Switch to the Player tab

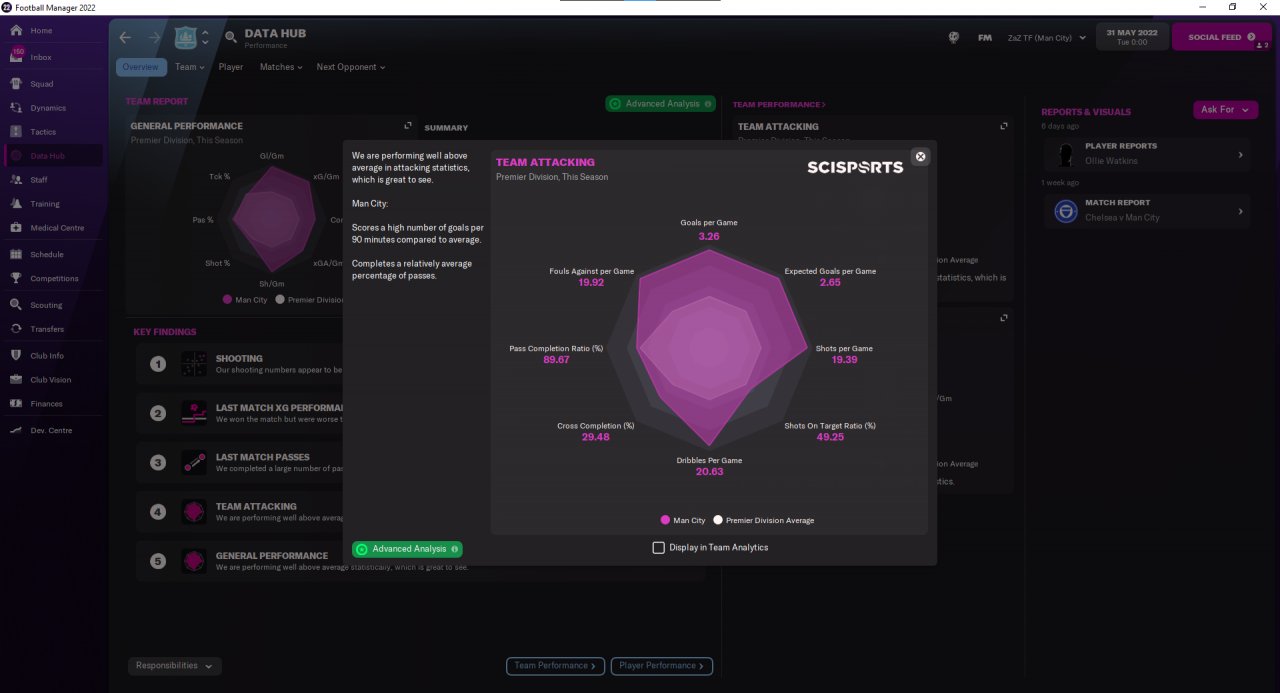coord(231,67)
